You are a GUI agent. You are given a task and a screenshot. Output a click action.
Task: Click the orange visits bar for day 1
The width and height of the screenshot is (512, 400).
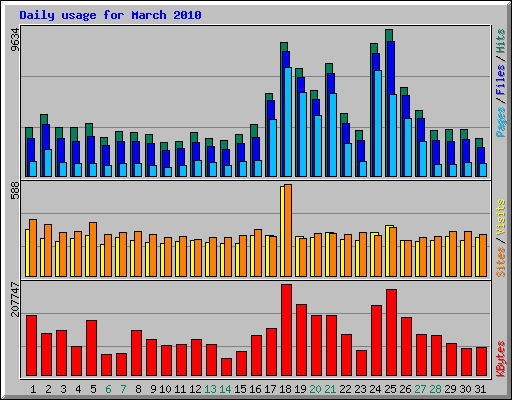pyautogui.click(x=33, y=248)
